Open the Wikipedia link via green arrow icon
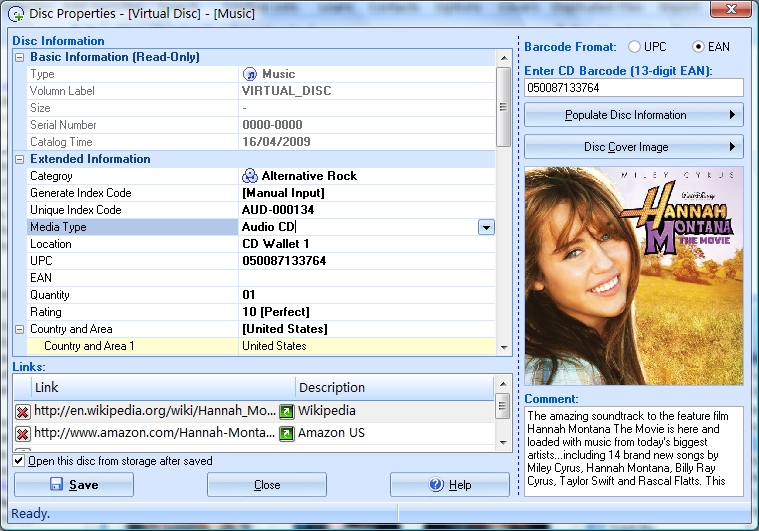This screenshot has width=759, height=531. 287,411
